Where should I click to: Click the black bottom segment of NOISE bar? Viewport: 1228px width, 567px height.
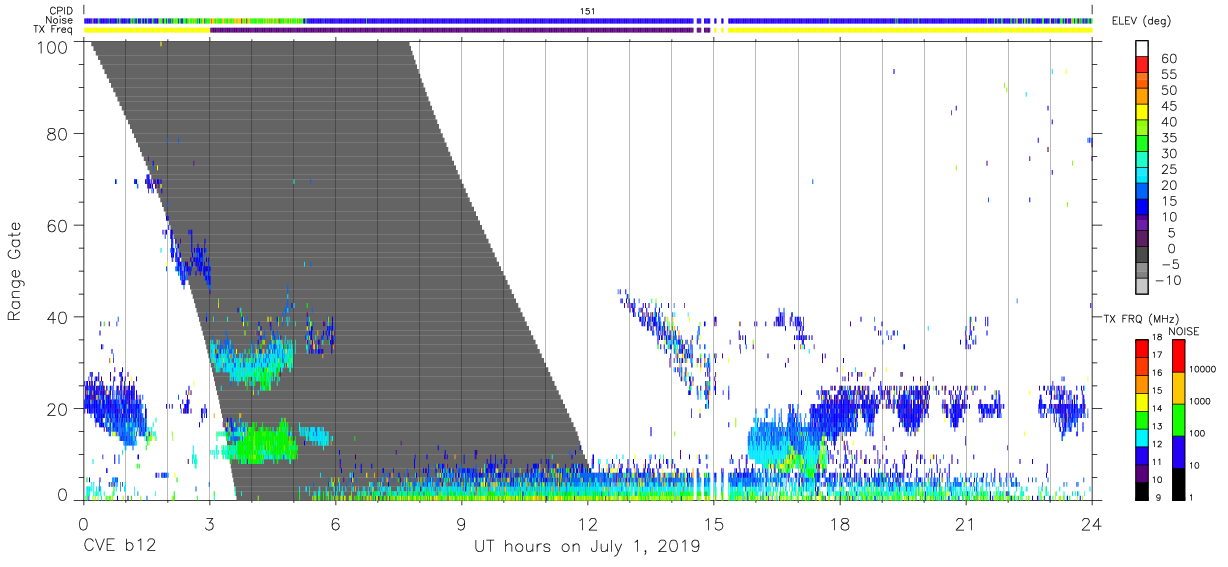pos(1178,483)
